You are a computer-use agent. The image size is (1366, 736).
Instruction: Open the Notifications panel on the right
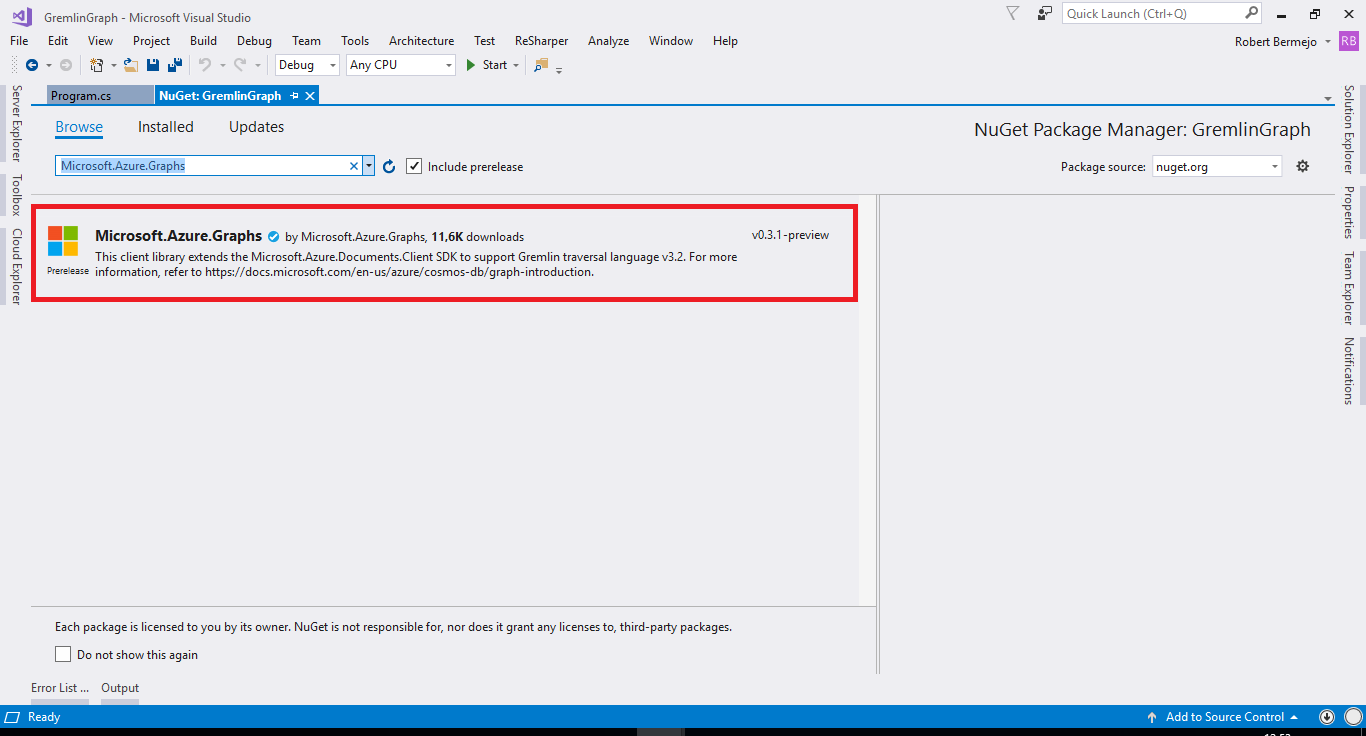pyautogui.click(x=1351, y=371)
